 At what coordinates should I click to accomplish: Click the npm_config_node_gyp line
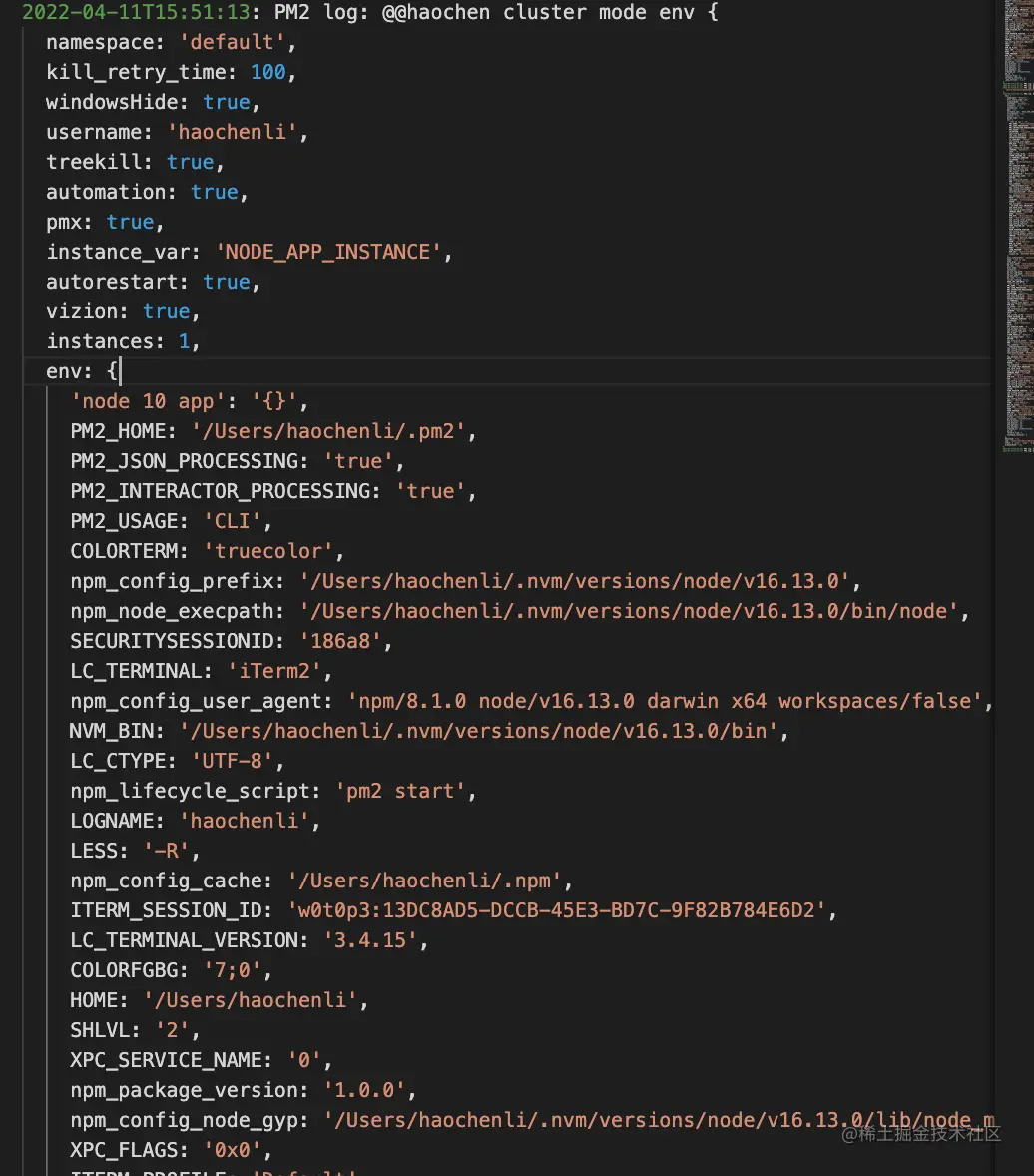[532, 1120]
